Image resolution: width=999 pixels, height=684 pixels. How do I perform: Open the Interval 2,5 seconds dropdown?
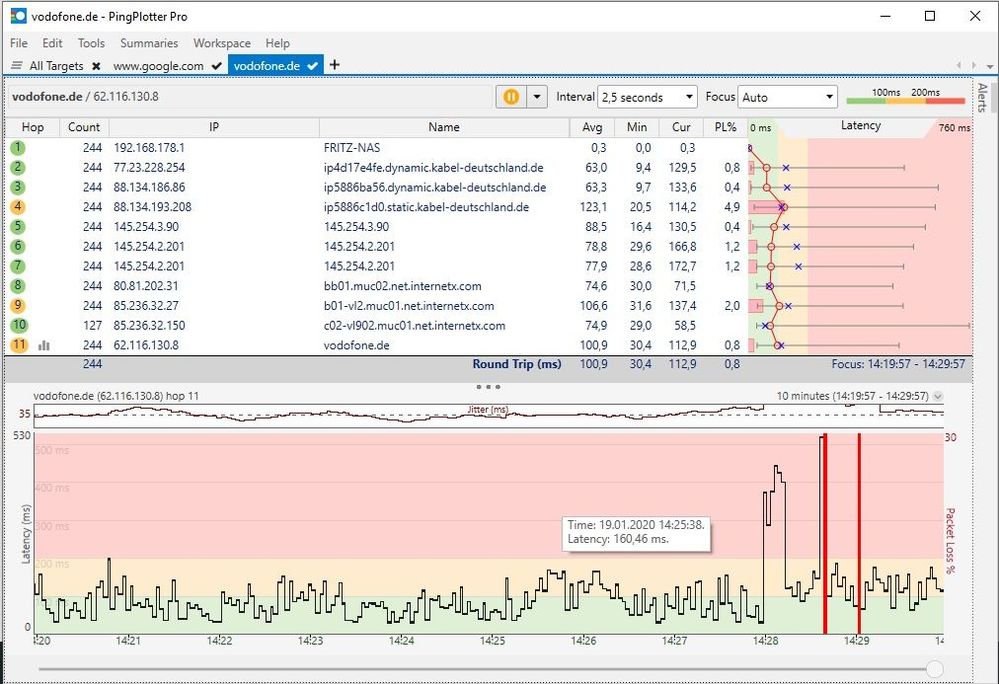[647, 97]
